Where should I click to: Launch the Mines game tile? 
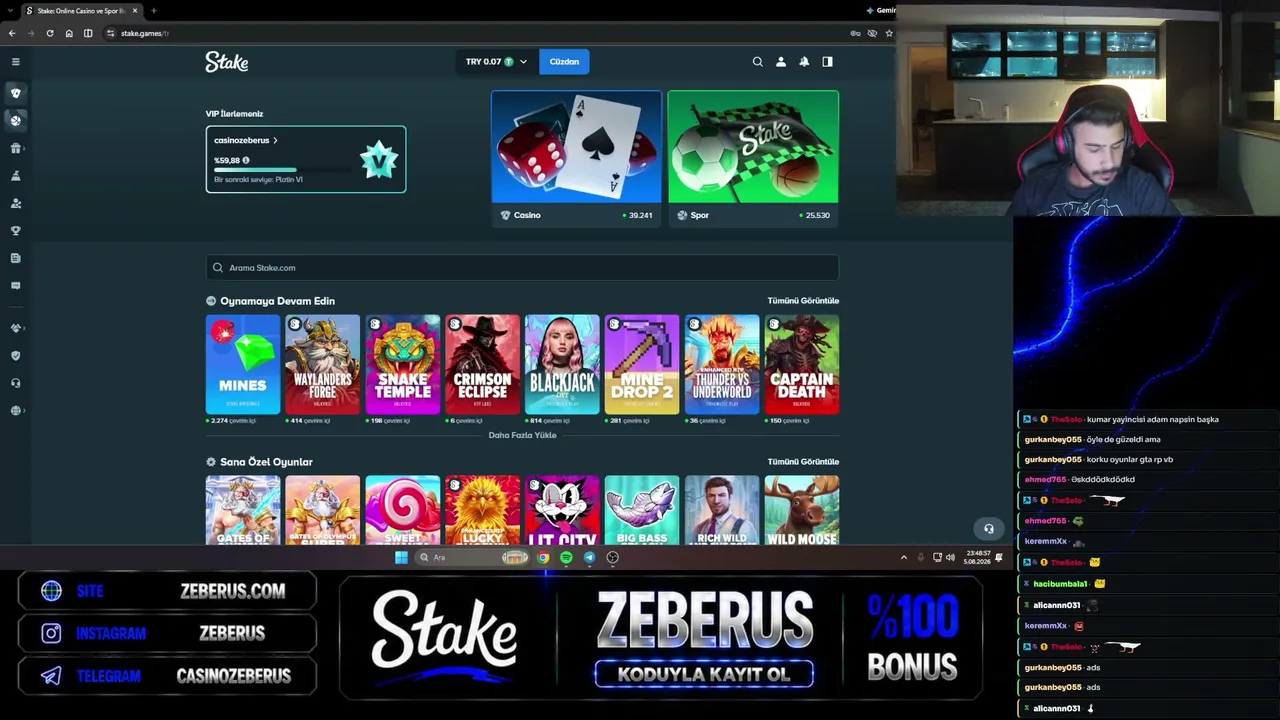pos(243,364)
